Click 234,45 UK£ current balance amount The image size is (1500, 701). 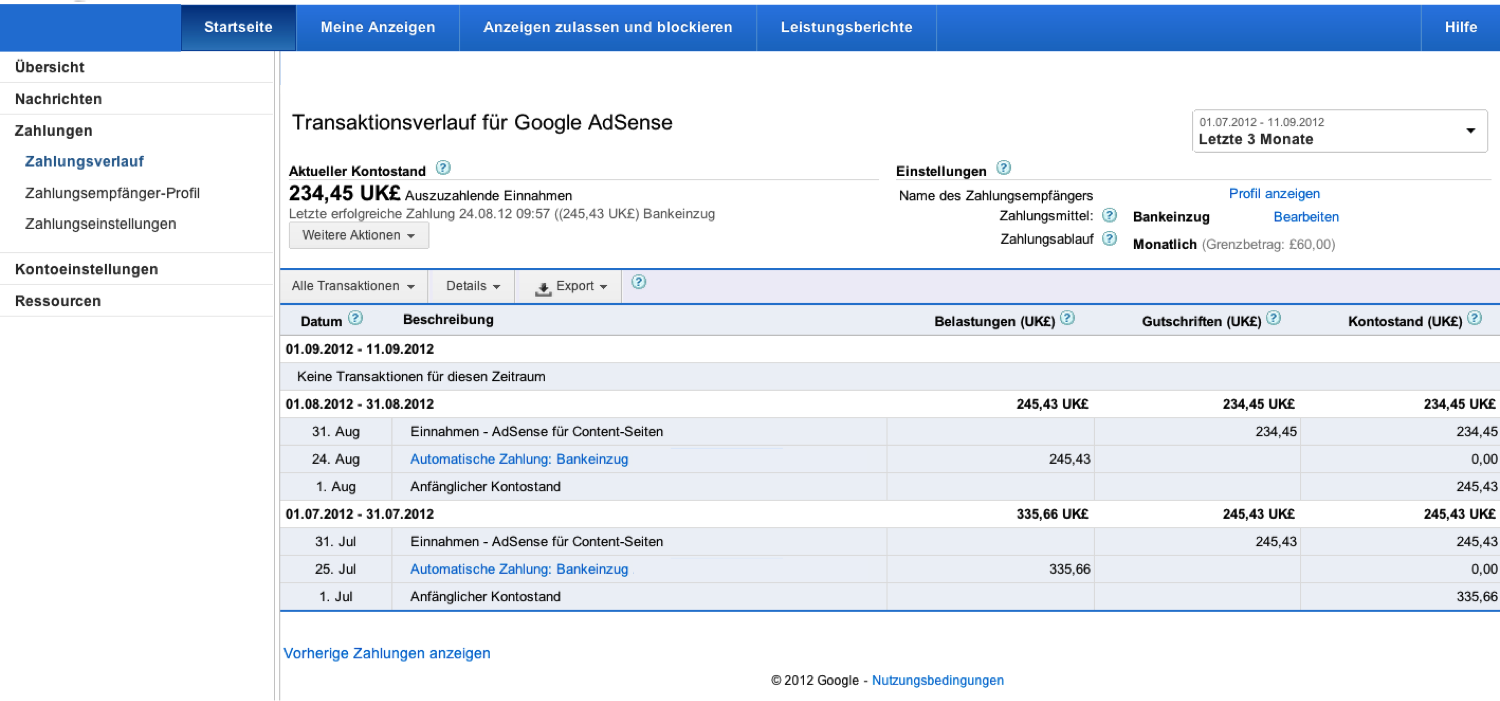[345, 194]
